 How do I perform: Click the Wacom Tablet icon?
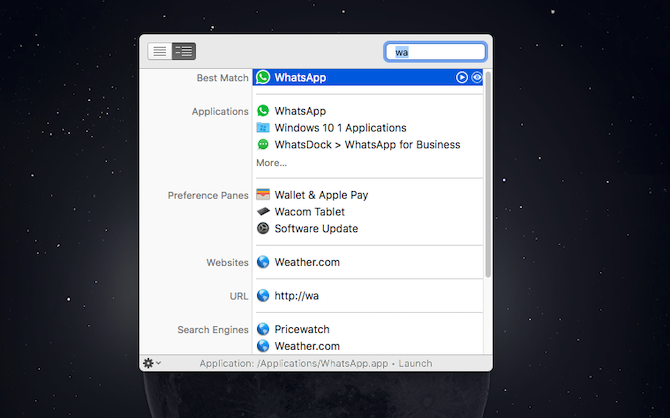click(263, 211)
